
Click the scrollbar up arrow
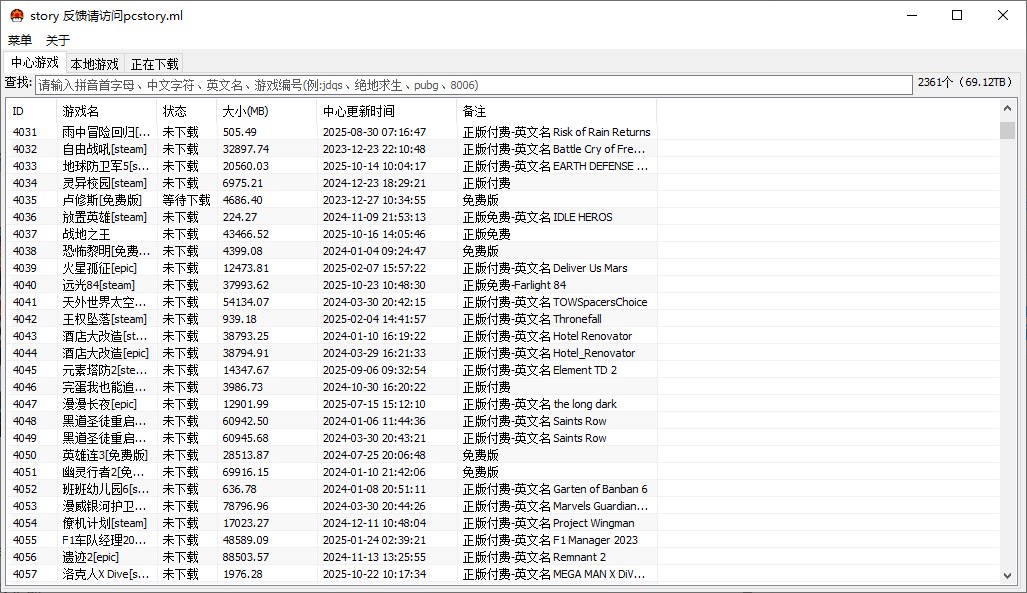pyautogui.click(x=1009, y=108)
